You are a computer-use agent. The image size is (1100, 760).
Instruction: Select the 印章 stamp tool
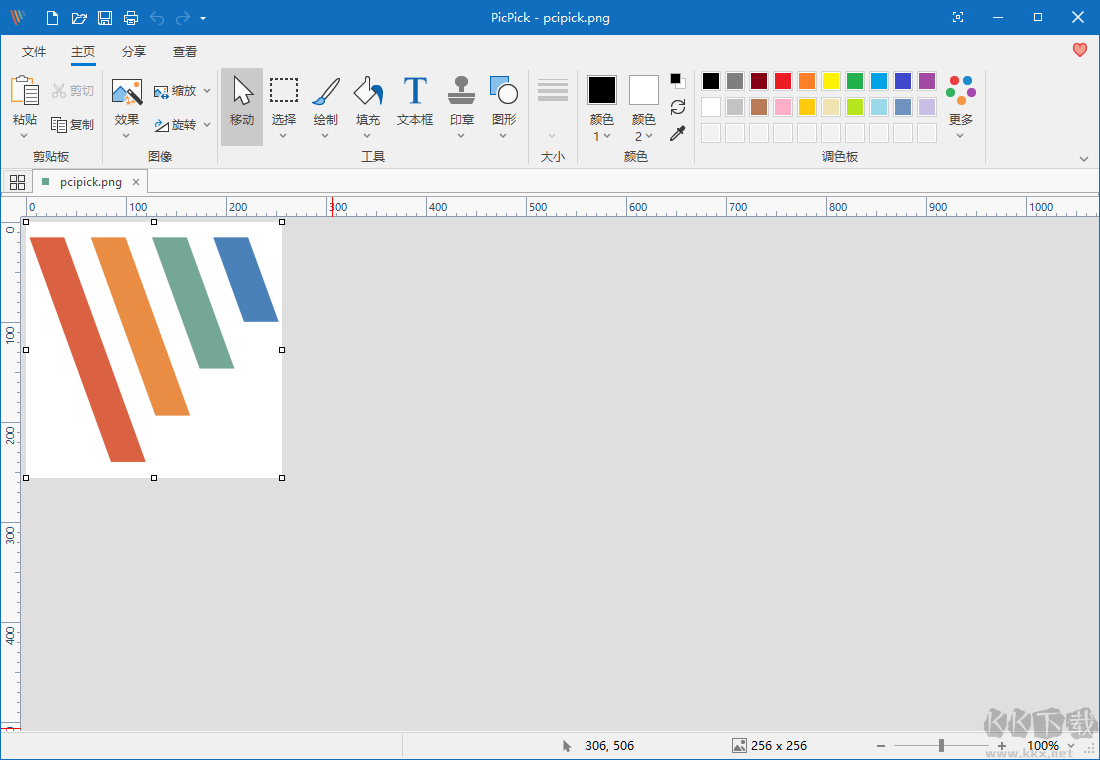tap(462, 91)
